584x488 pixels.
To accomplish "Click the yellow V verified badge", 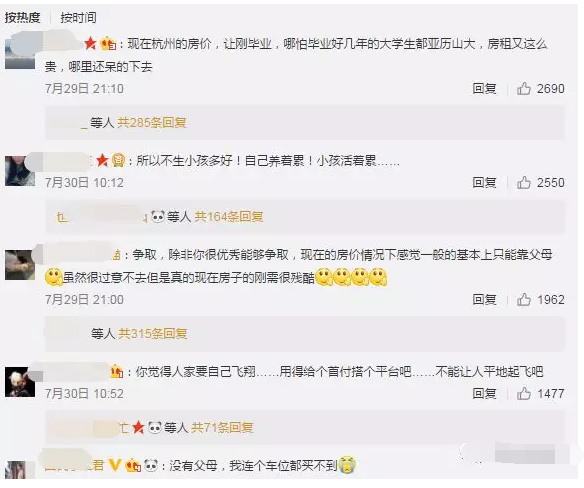I will (115, 465).
